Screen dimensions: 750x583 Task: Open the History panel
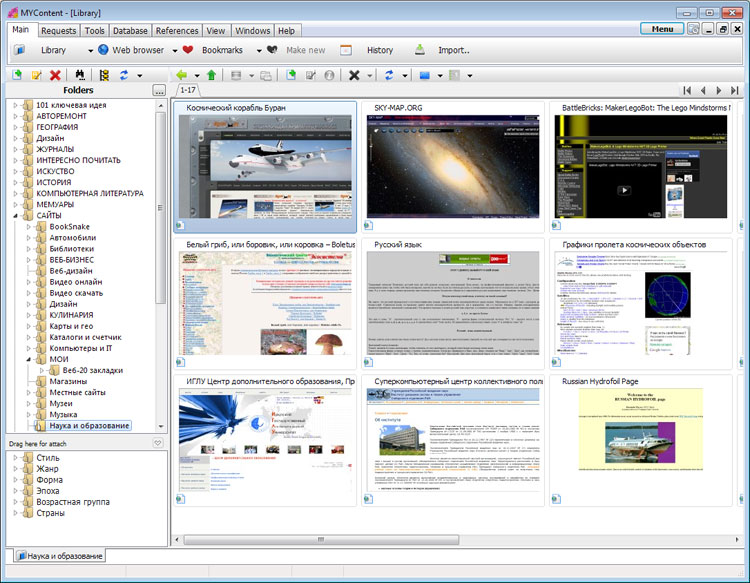pyautogui.click(x=379, y=50)
